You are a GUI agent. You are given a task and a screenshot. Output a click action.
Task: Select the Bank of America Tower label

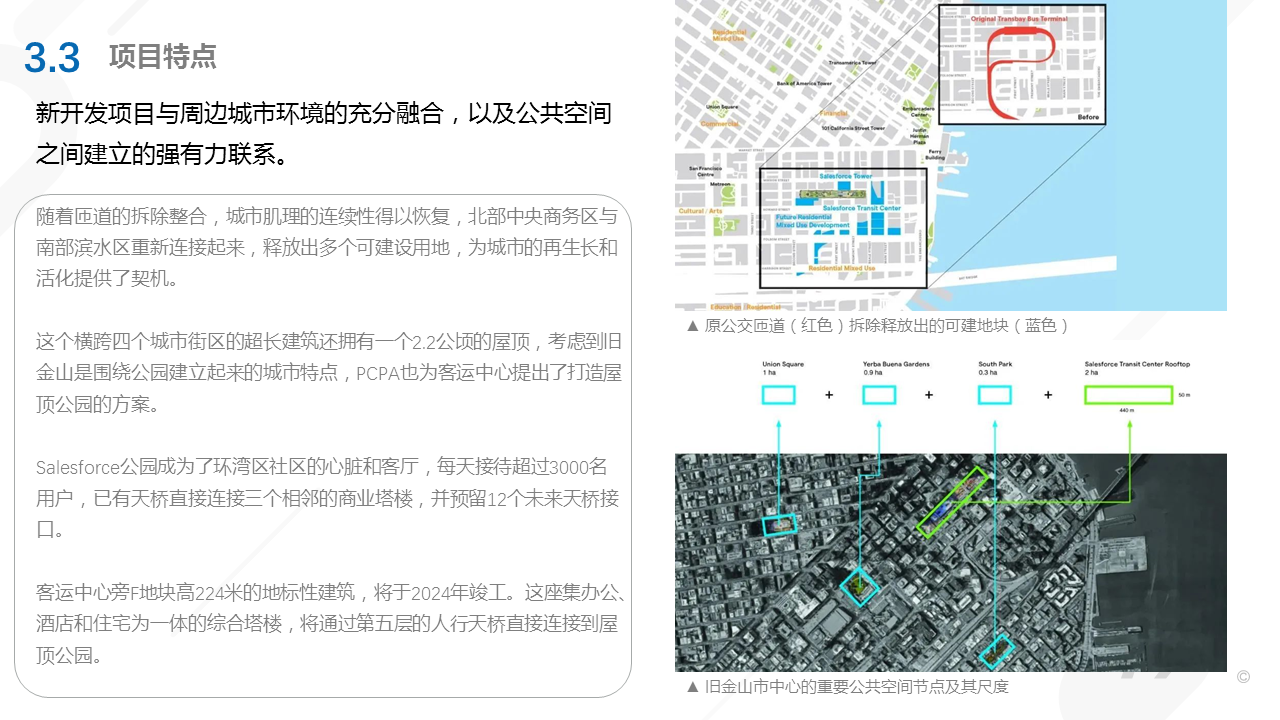804,83
